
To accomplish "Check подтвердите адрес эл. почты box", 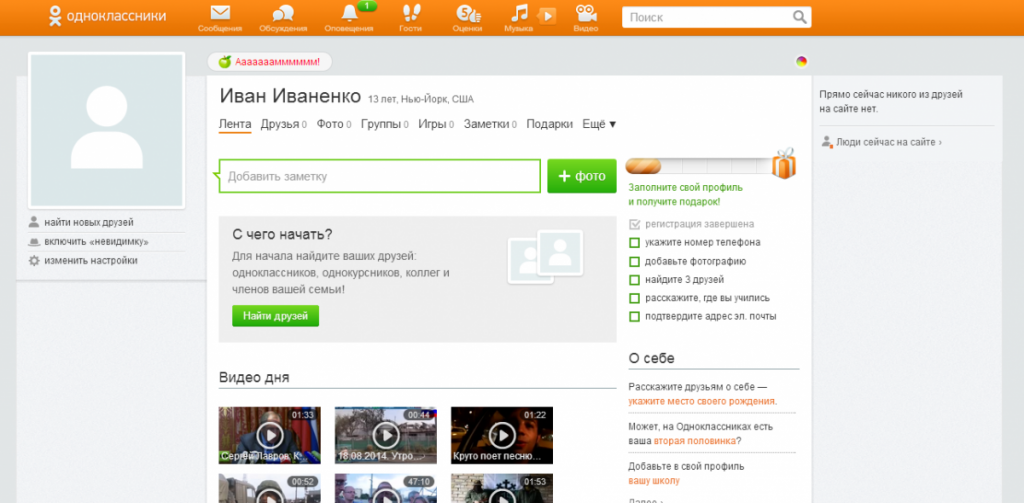I will coord(634,316).
